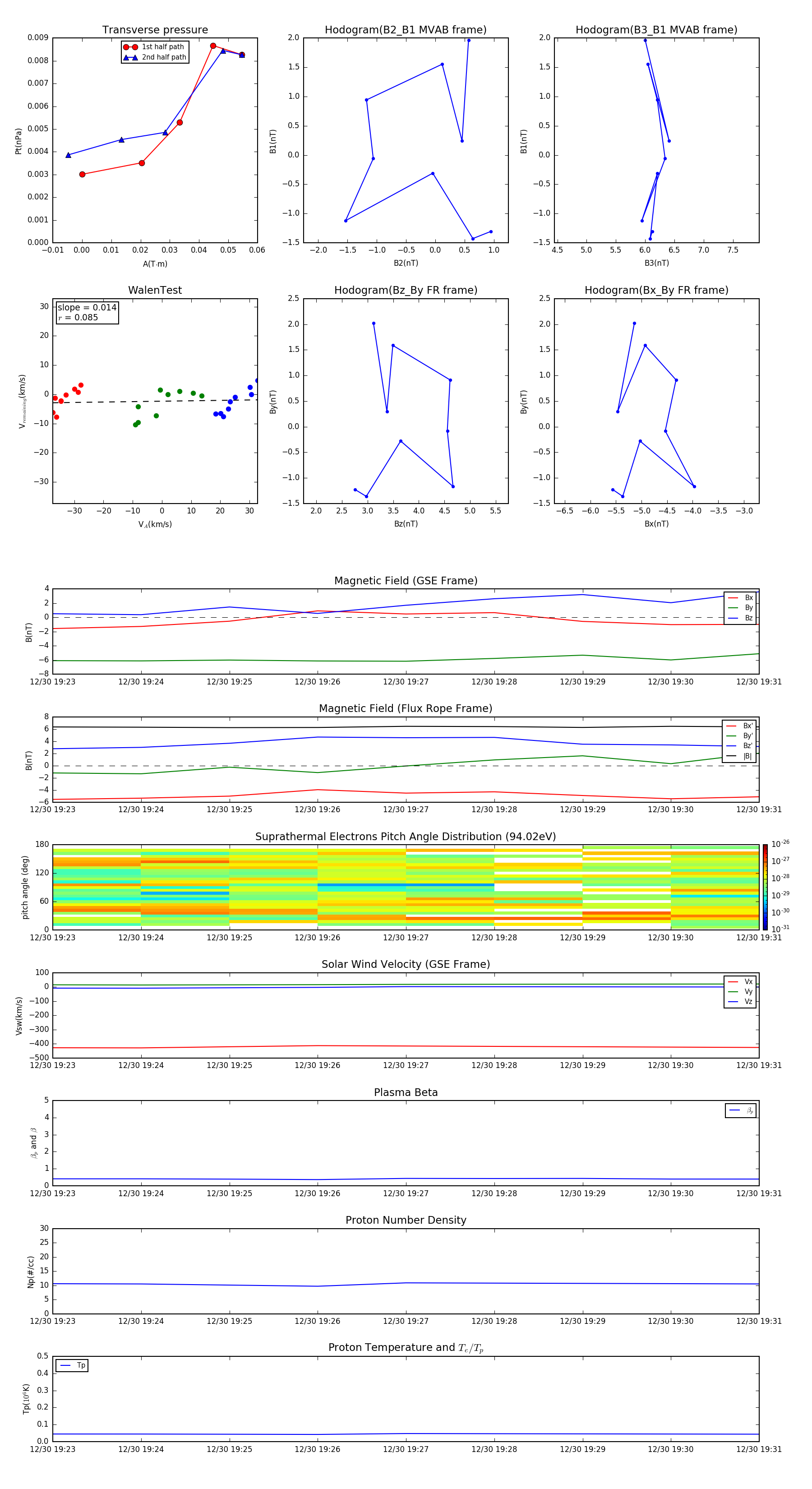Click 'Vx' in solar wind velocity legend
Screen dimensions: 812x1489
(x=741, y=981)
